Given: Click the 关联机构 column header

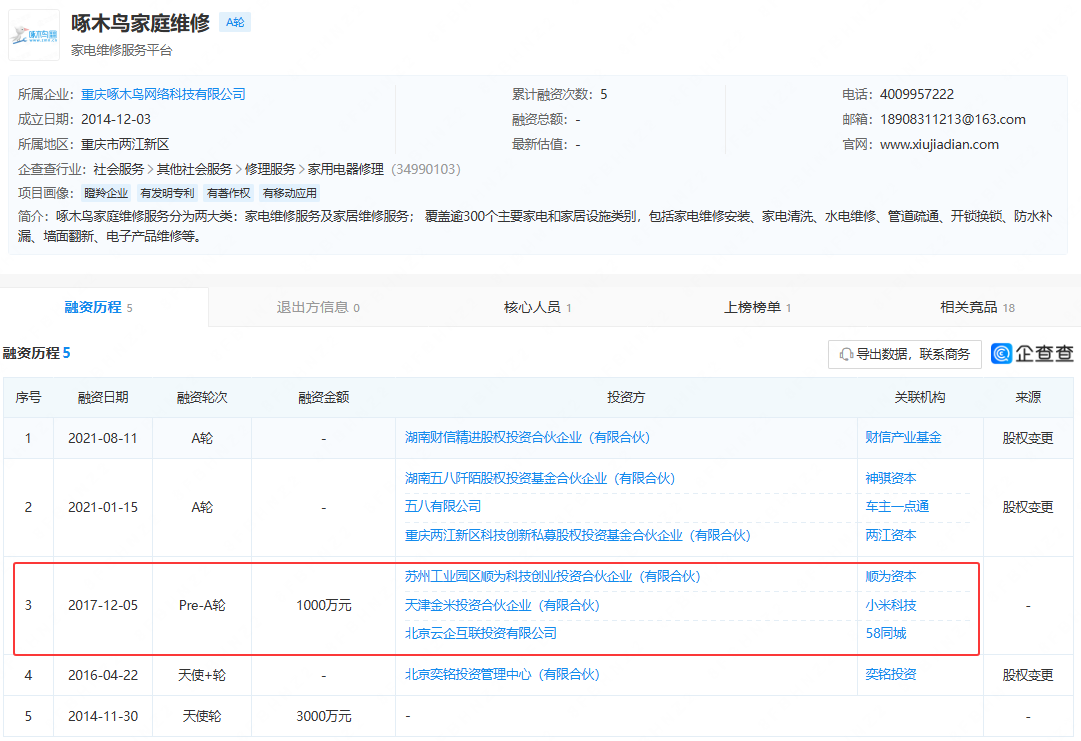Looking at the screenshot, I should (920, 398).
